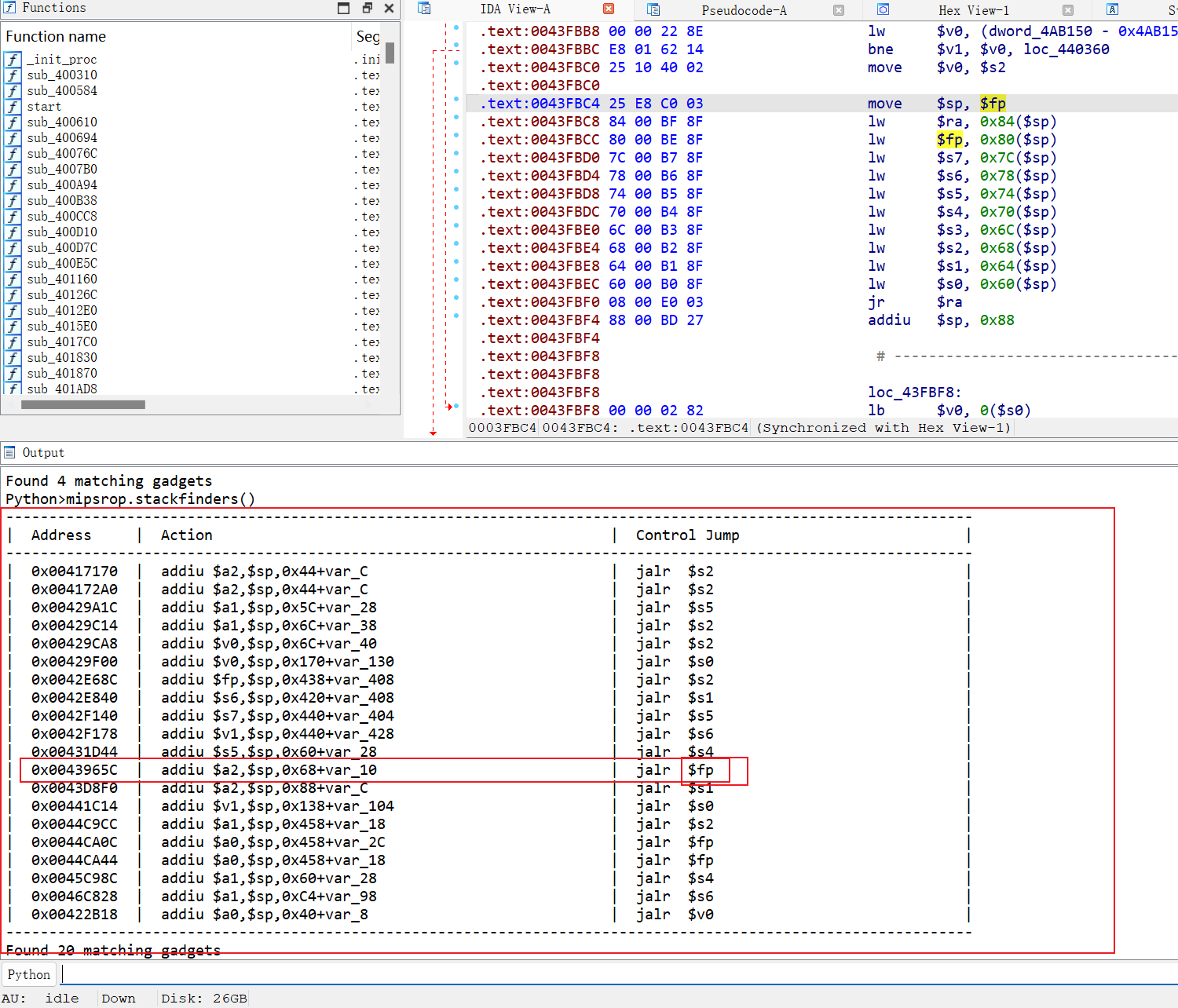The image size is (1178, 1008).
Task: Close the Functions panel
Action: (x=389, y=8)
